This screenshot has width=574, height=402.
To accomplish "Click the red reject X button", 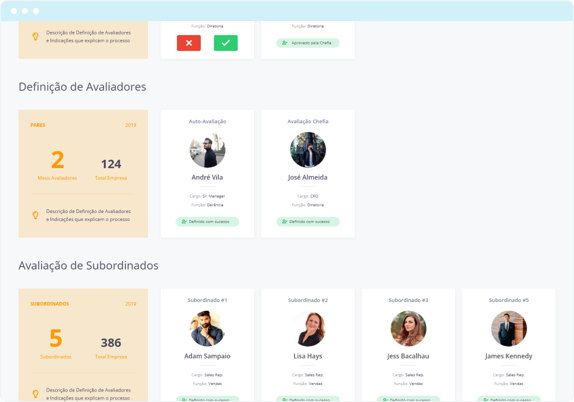I will (189, 43).
